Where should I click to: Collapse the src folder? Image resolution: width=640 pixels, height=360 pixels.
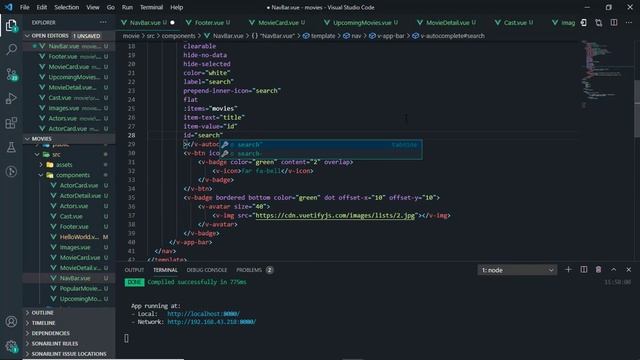[x=56, y=154]
